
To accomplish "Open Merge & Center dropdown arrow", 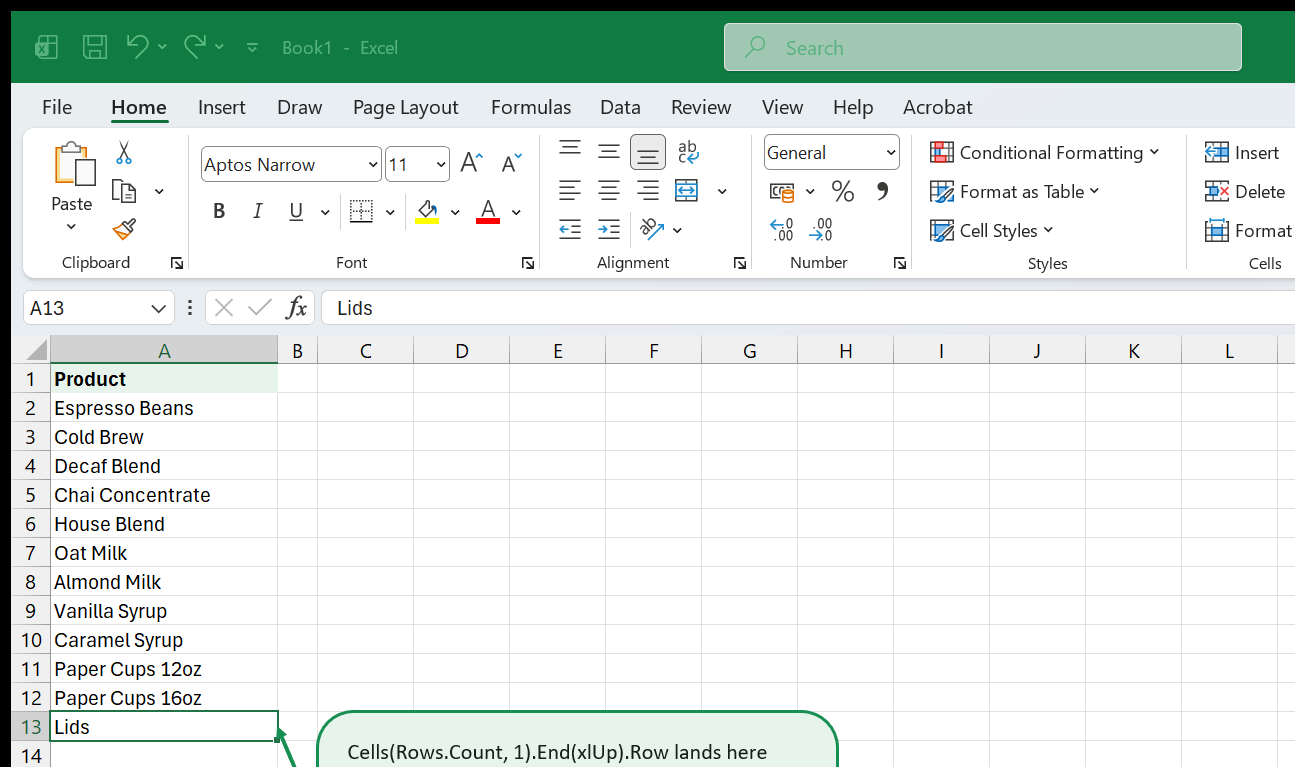I will pos(722,191).
